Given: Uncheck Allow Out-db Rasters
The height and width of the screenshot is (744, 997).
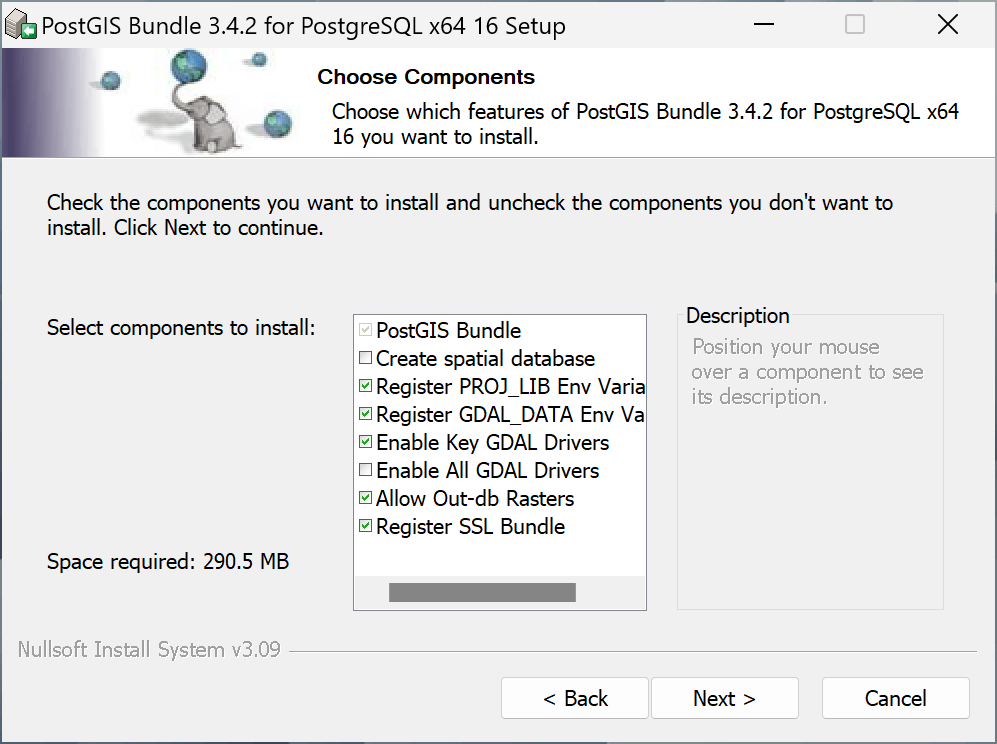Looking at the screenshot, I should (366, 499).
